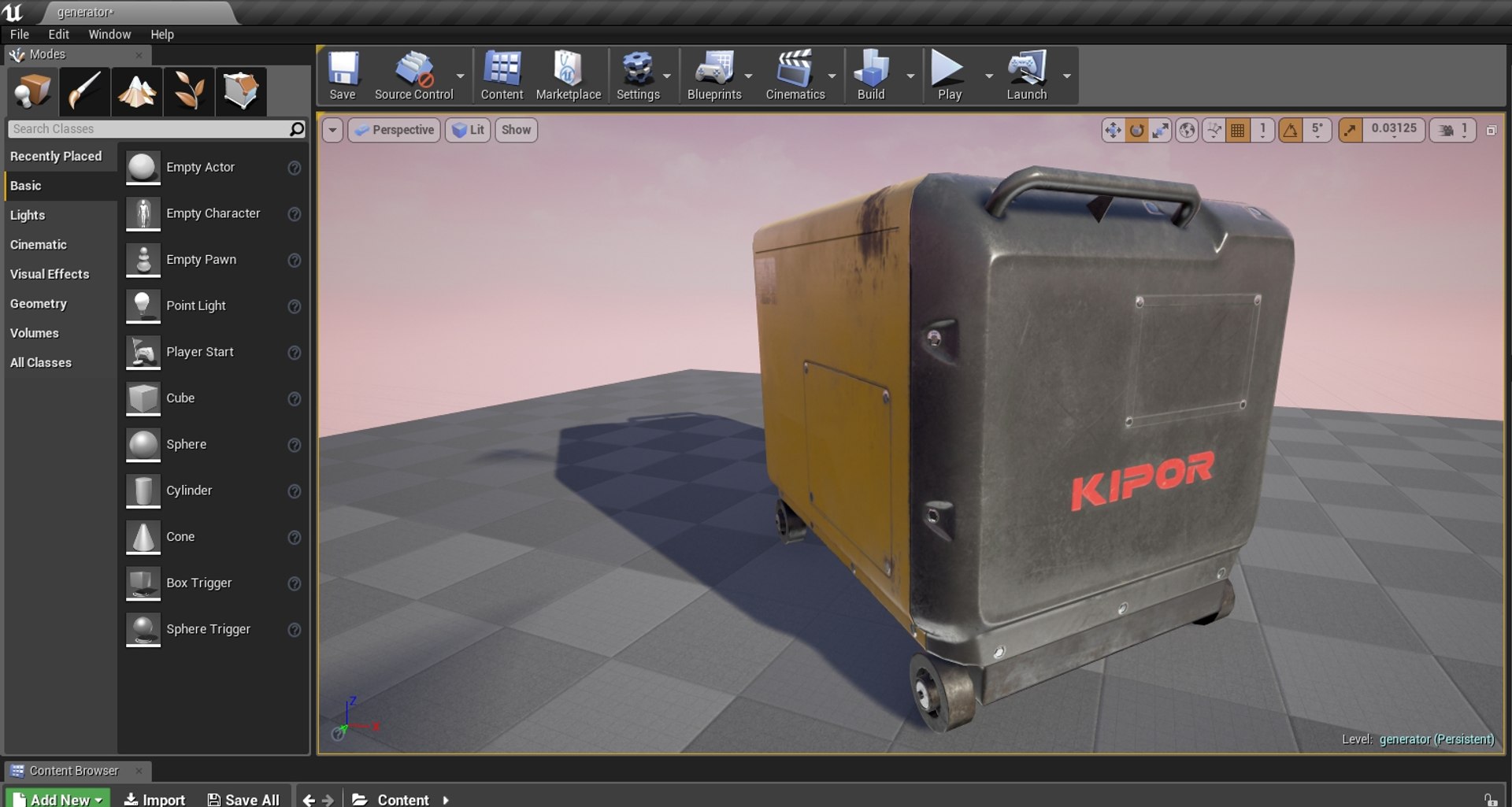Open the Window menu

[109, 35]
